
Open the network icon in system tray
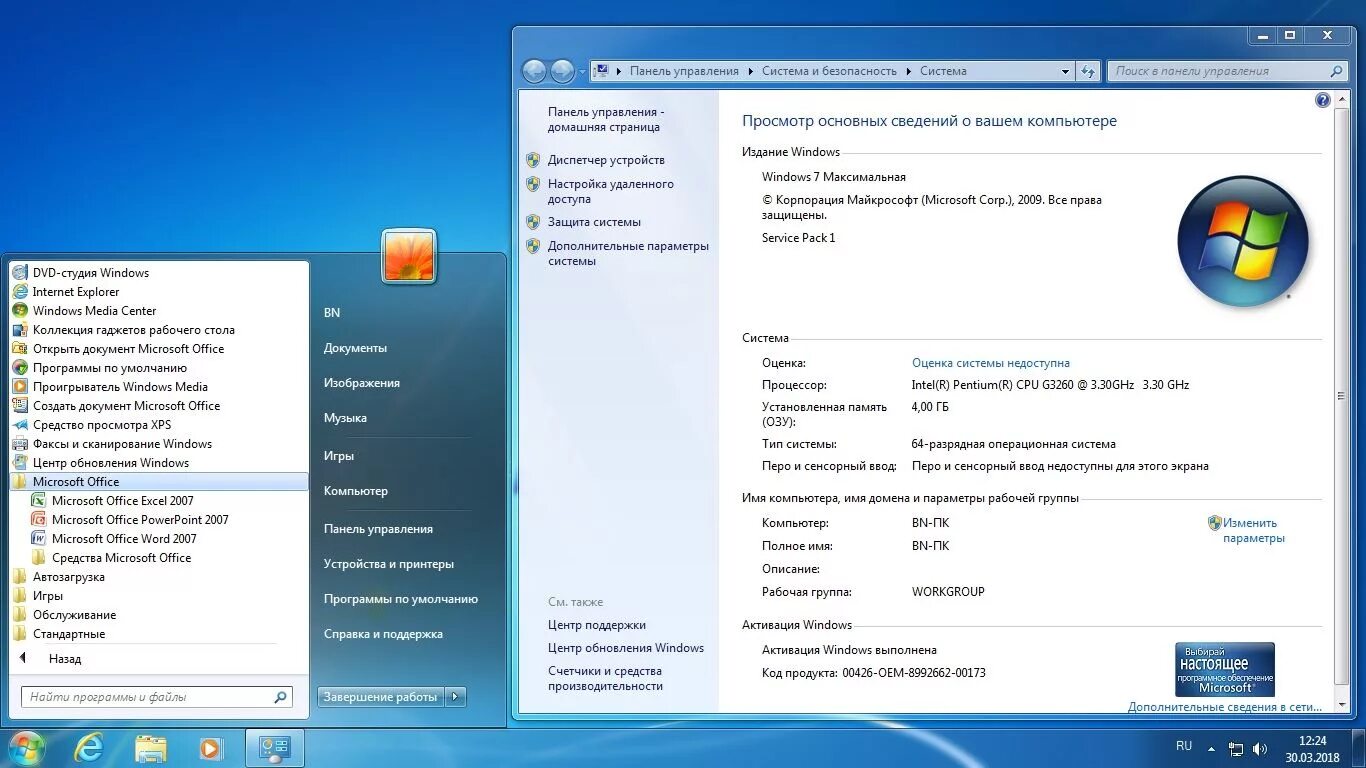(x=1236, y=749)
